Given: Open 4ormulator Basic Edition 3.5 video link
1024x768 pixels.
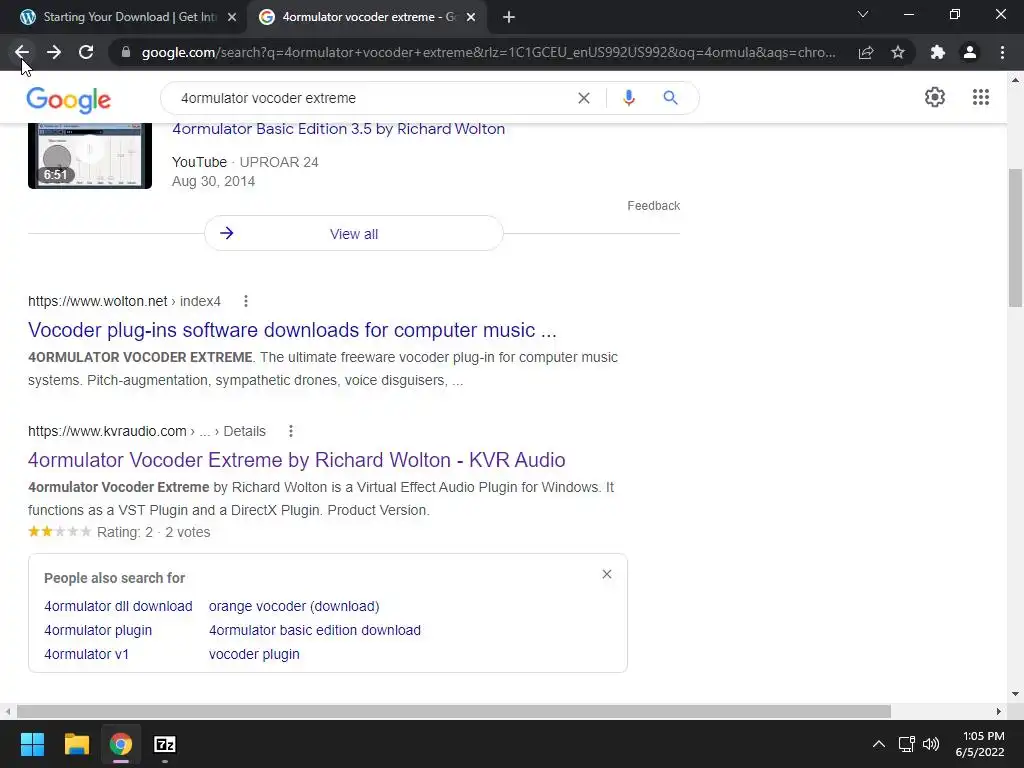Looking at the screenshot, I should [x=338, y=129].
